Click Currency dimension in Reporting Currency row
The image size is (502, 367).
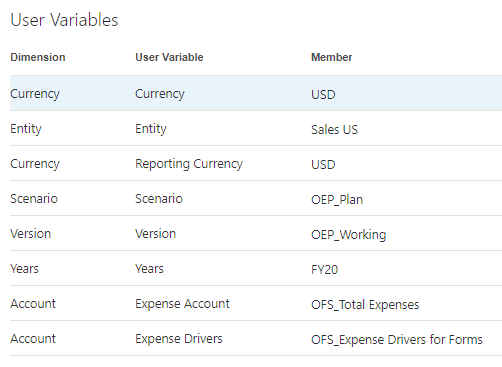coord(35,164)
